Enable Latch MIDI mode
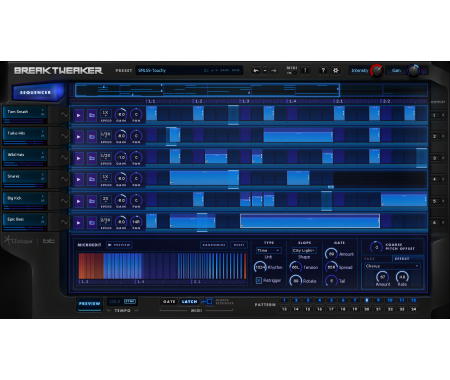Image resolution: width=450 pixels, height=380 pixels. click(189, 302)
